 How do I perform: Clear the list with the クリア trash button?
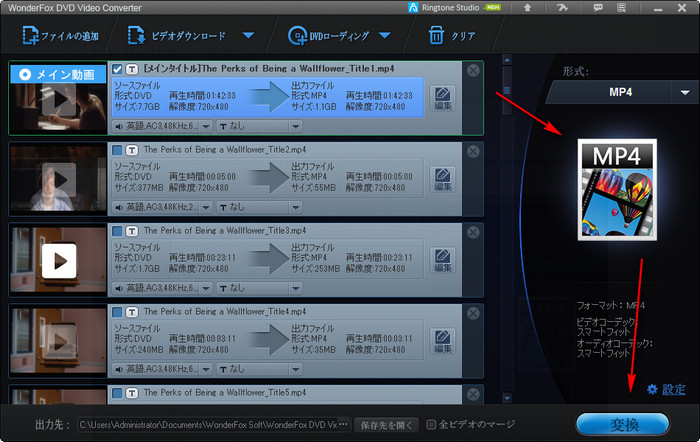pyautogui.click(x=452, y=35)
